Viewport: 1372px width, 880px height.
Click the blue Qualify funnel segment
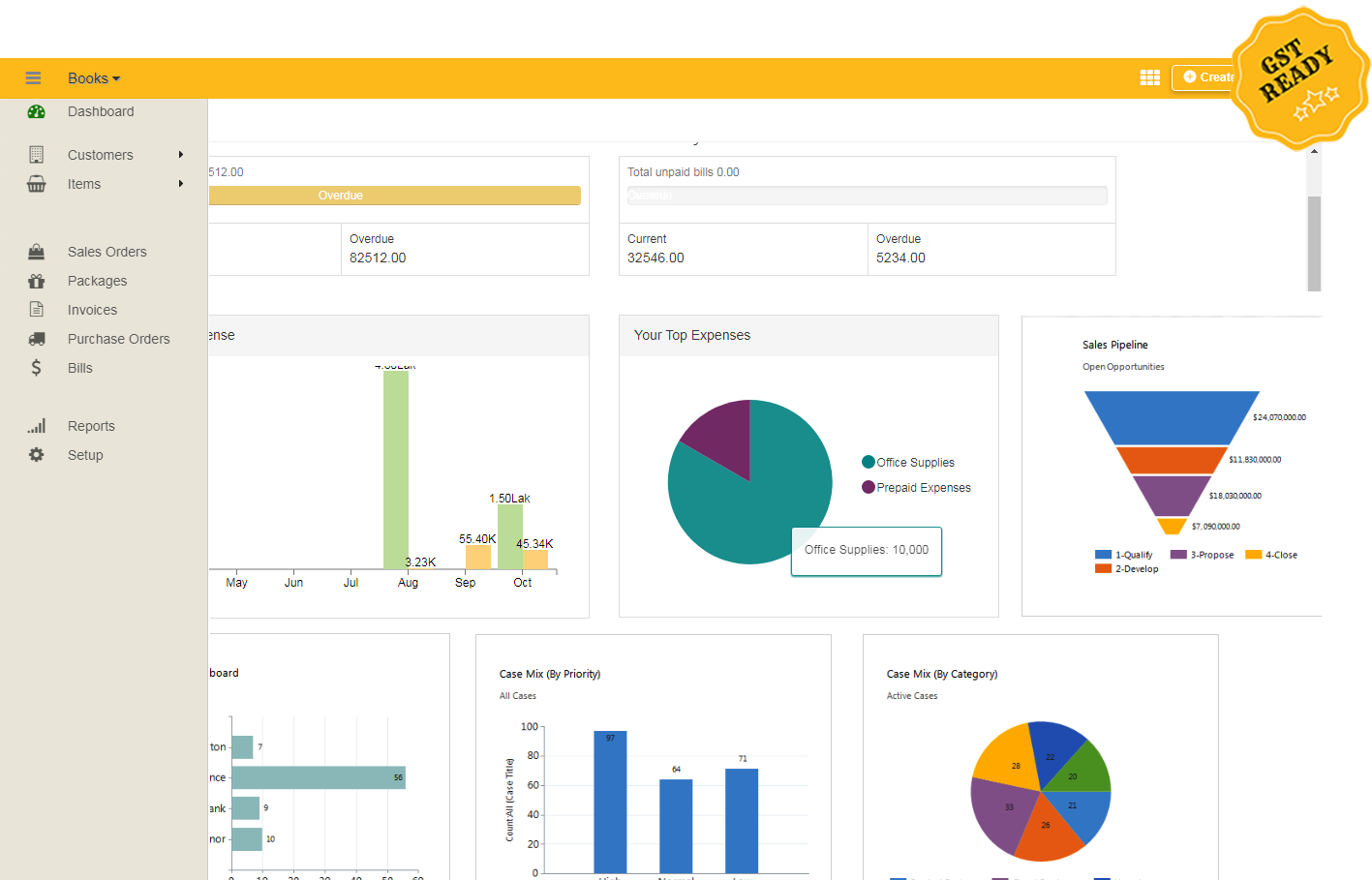[x=1172, y=417]
